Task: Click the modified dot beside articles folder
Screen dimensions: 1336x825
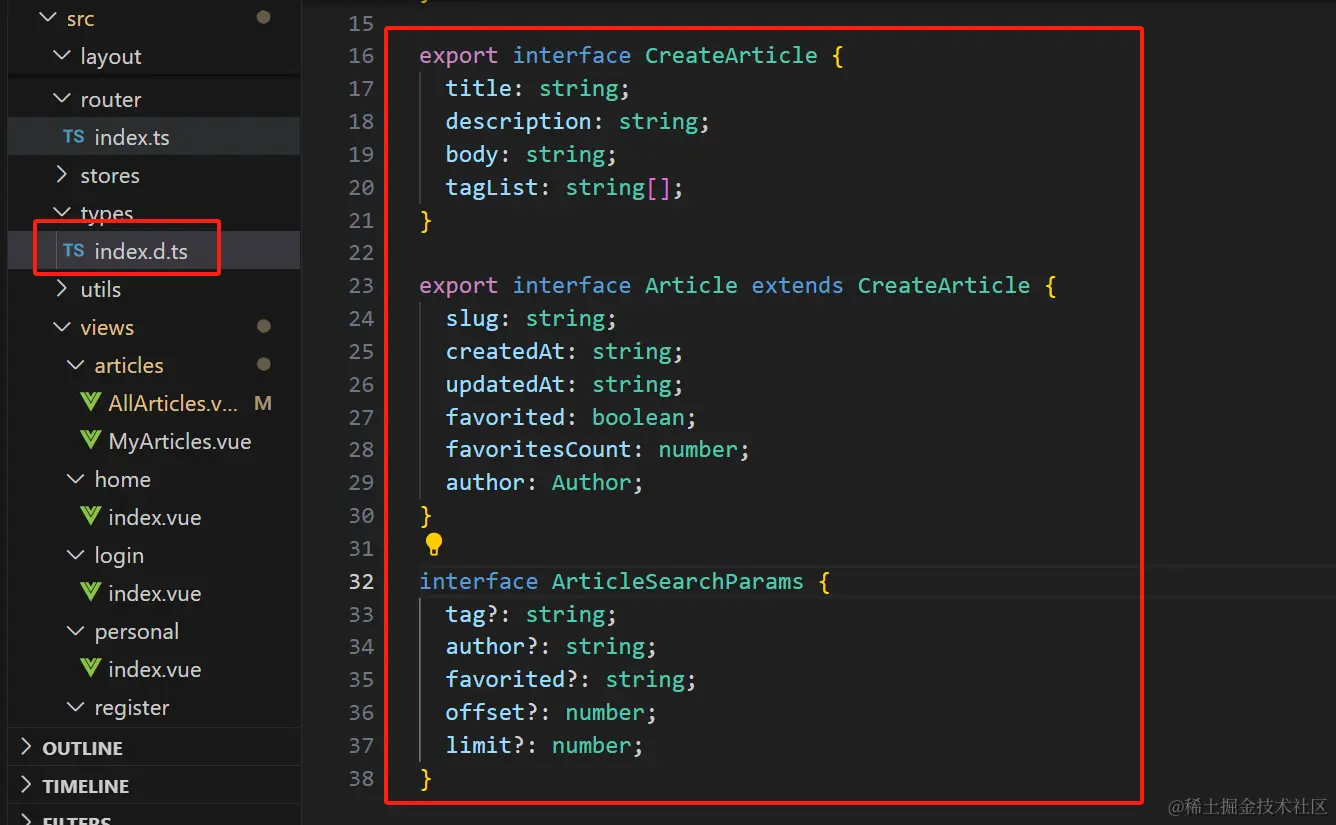Action: (263, 364)
